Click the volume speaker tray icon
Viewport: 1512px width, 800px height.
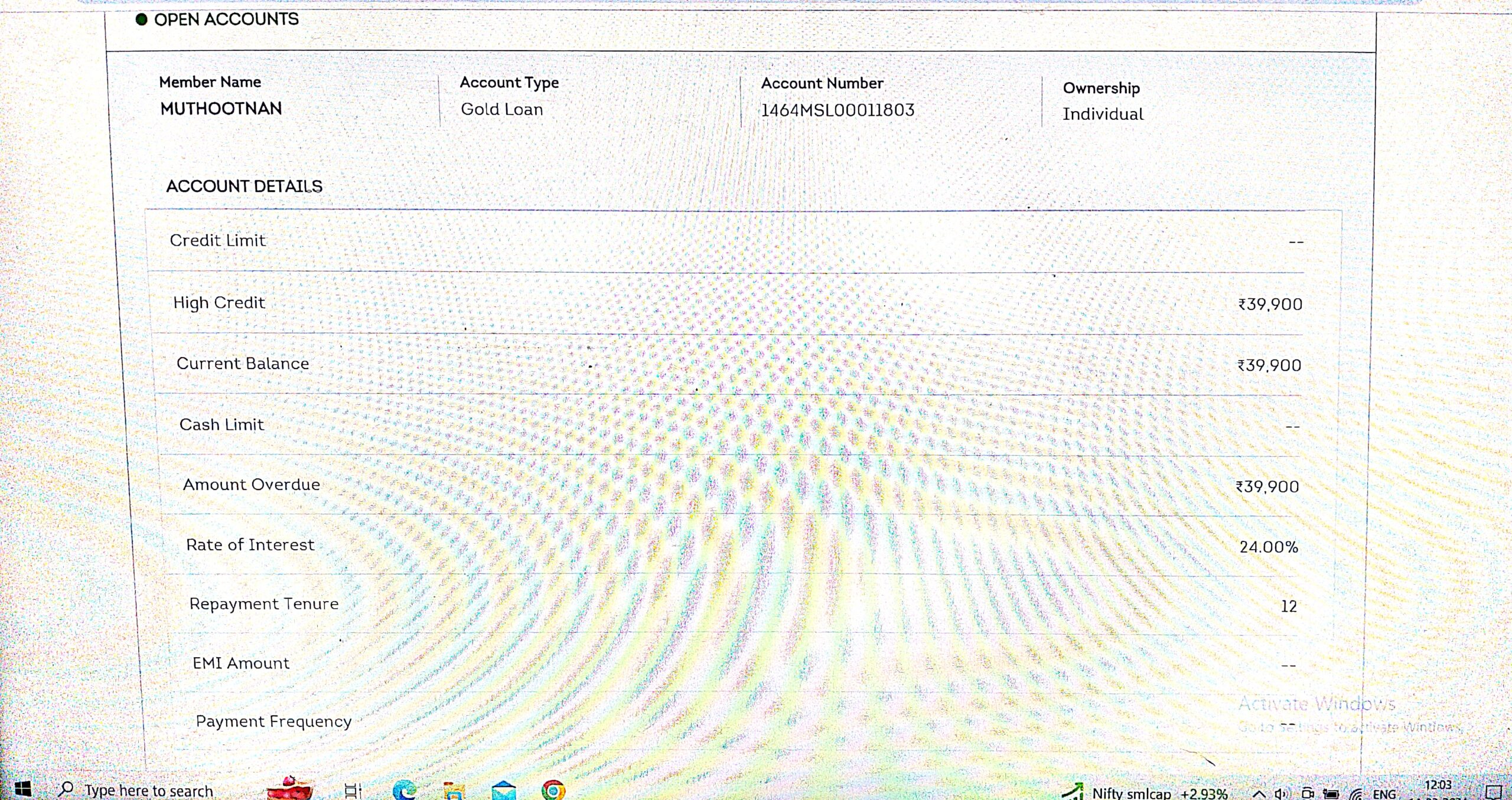[x=1281, y=794]
